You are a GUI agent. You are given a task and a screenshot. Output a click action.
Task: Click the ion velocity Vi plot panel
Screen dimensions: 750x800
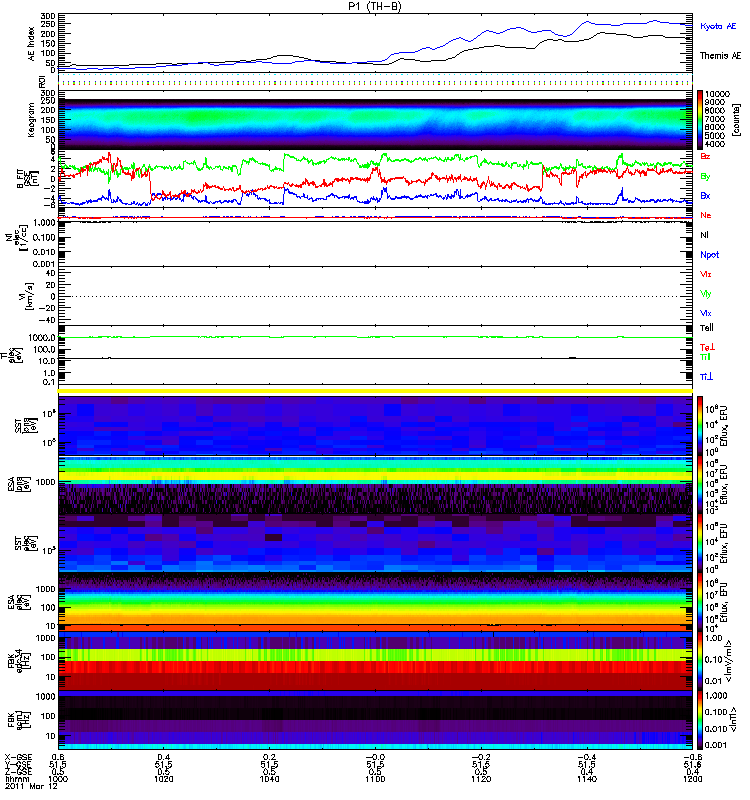click(376, 296)
